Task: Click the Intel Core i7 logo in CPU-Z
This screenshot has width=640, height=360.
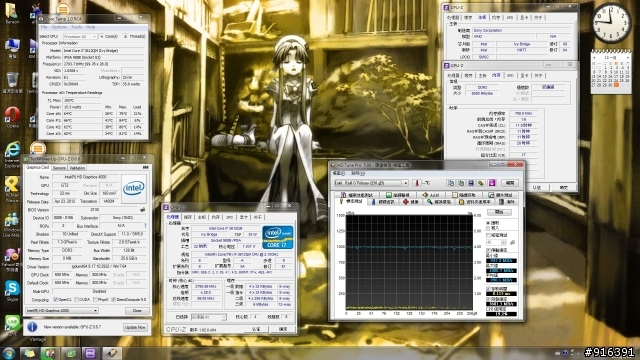Action: [x=278, y=237]
